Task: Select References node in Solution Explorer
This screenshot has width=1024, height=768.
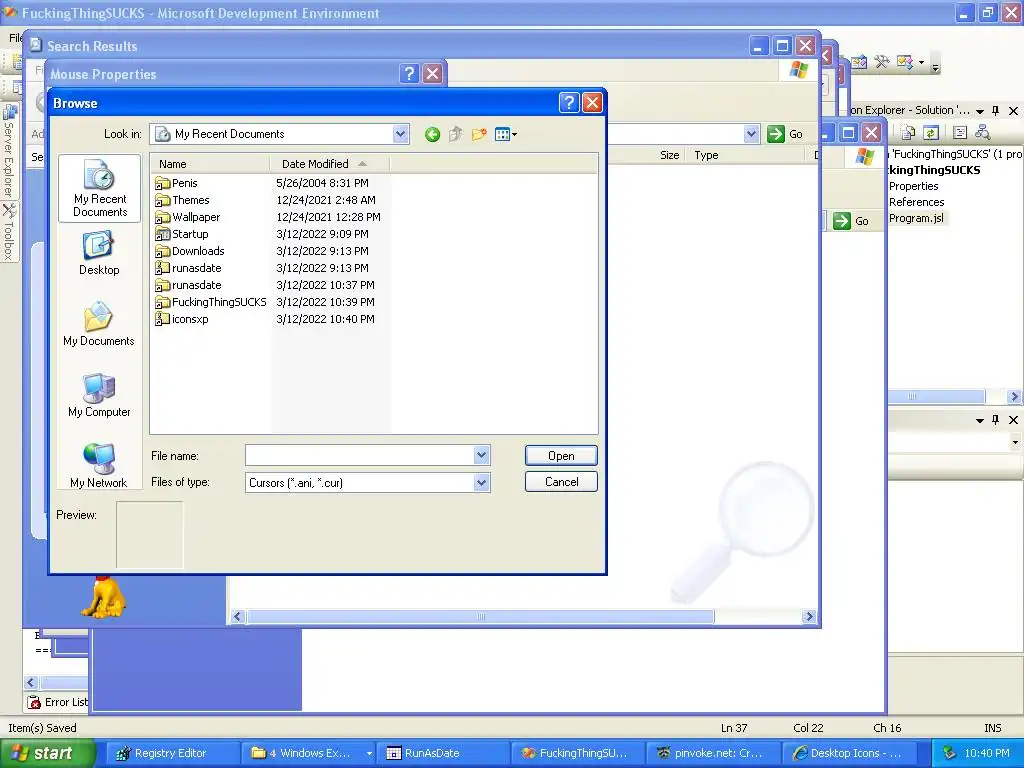Action: coord(916,202)
